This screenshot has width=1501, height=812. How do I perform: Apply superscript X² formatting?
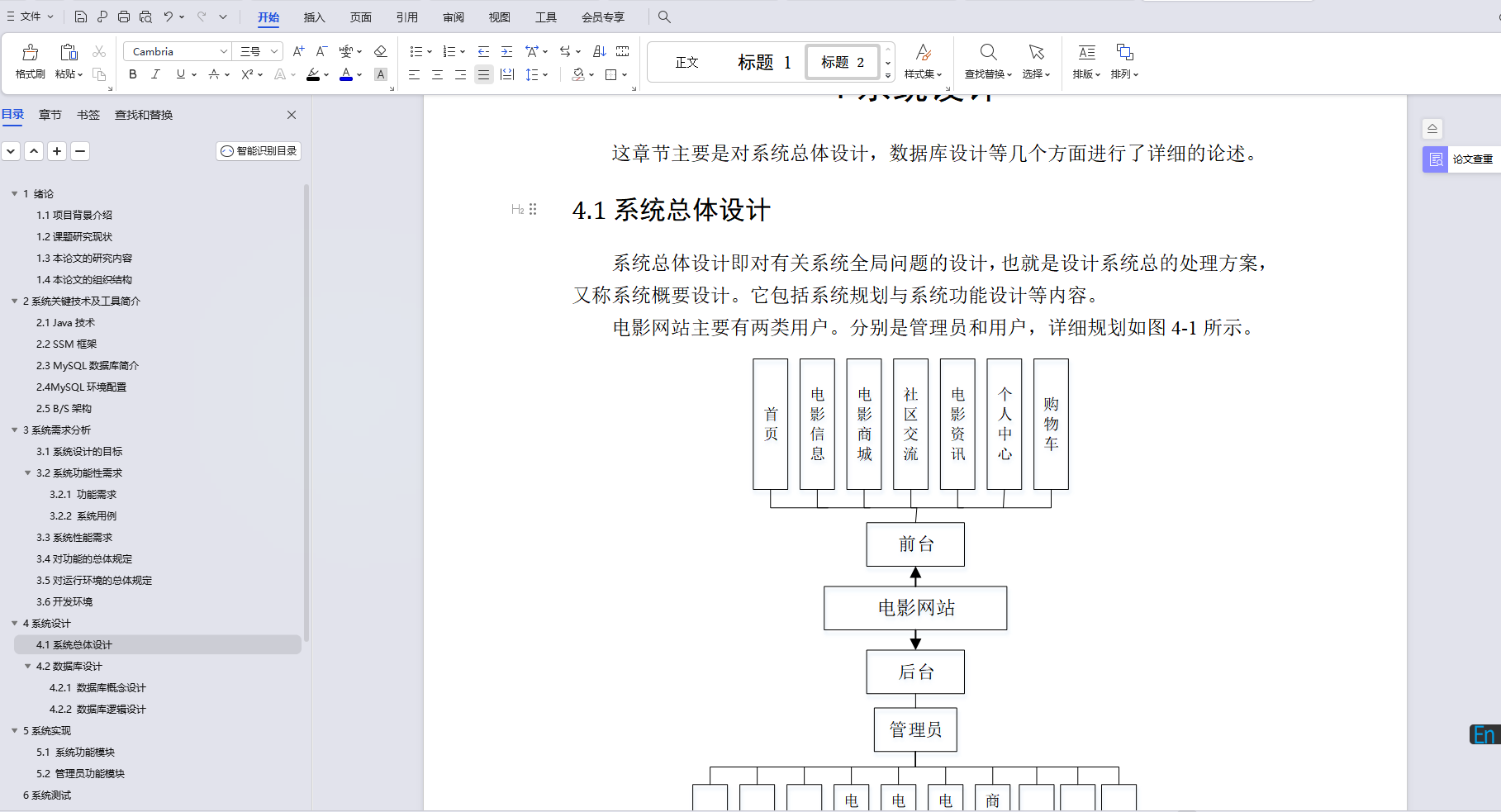pyautogui.click(x=247, y=74)
